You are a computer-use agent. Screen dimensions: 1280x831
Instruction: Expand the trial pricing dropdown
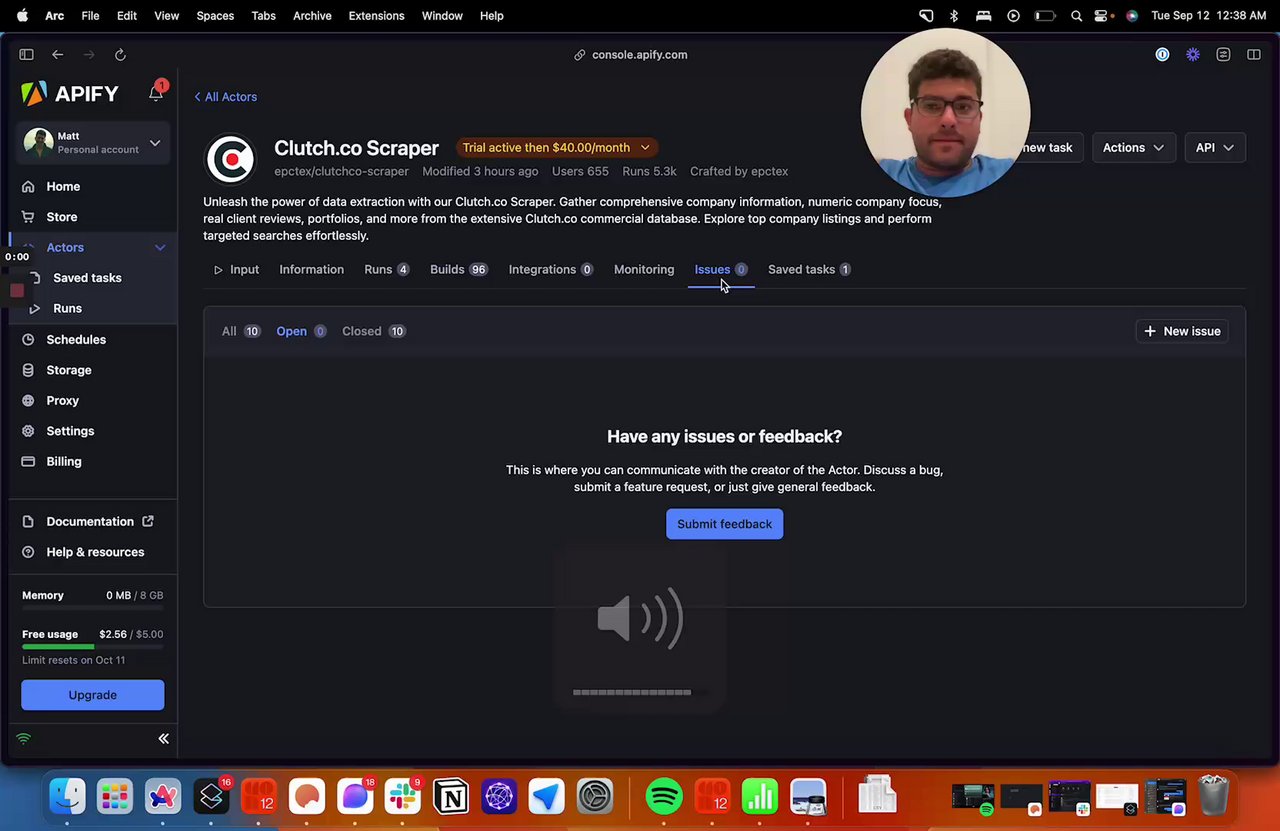556,147
